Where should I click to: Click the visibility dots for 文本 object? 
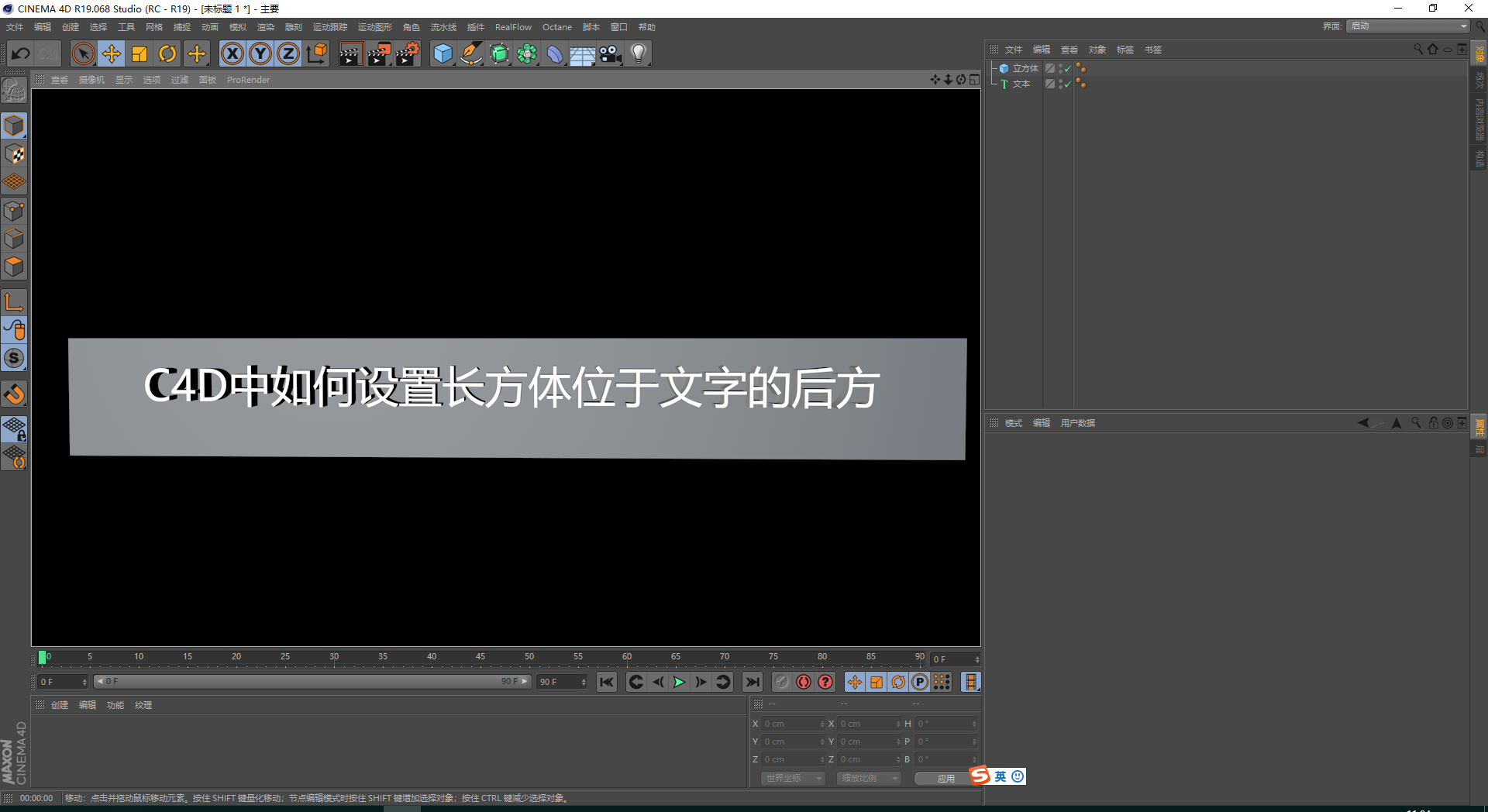(x=1082, y=84)
